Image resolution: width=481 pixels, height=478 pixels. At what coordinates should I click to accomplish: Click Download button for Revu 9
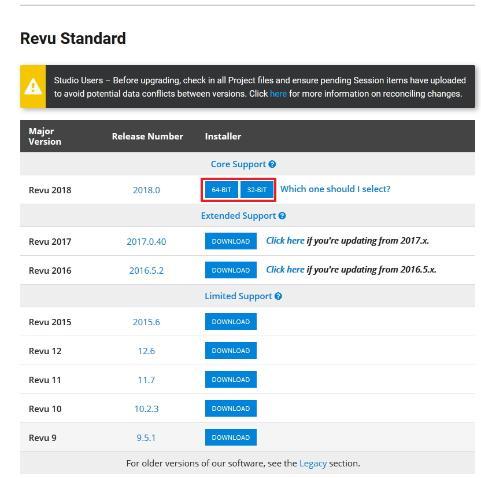(x=231, y=438)
